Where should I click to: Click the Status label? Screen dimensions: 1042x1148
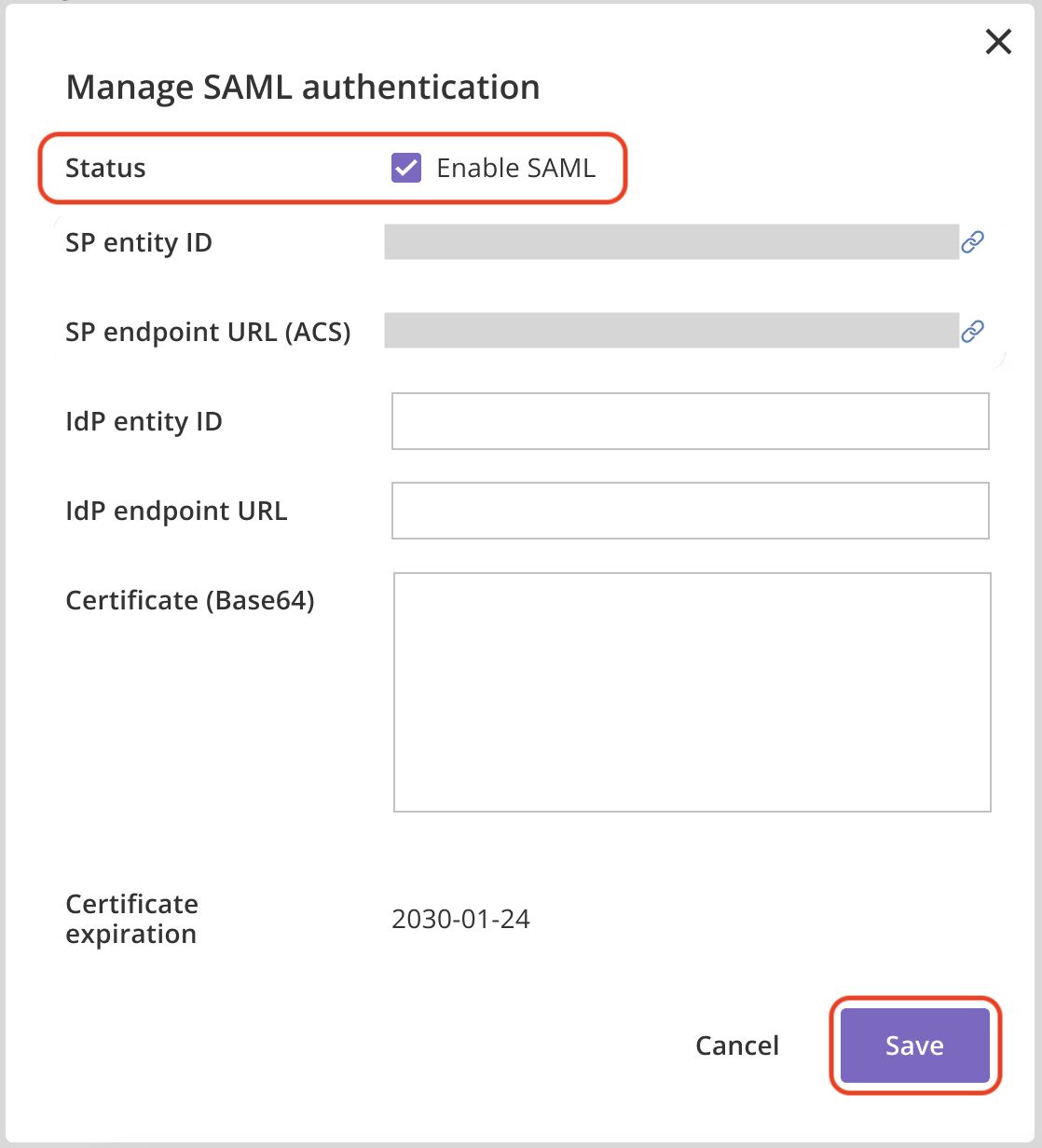[x=105, y=169]
